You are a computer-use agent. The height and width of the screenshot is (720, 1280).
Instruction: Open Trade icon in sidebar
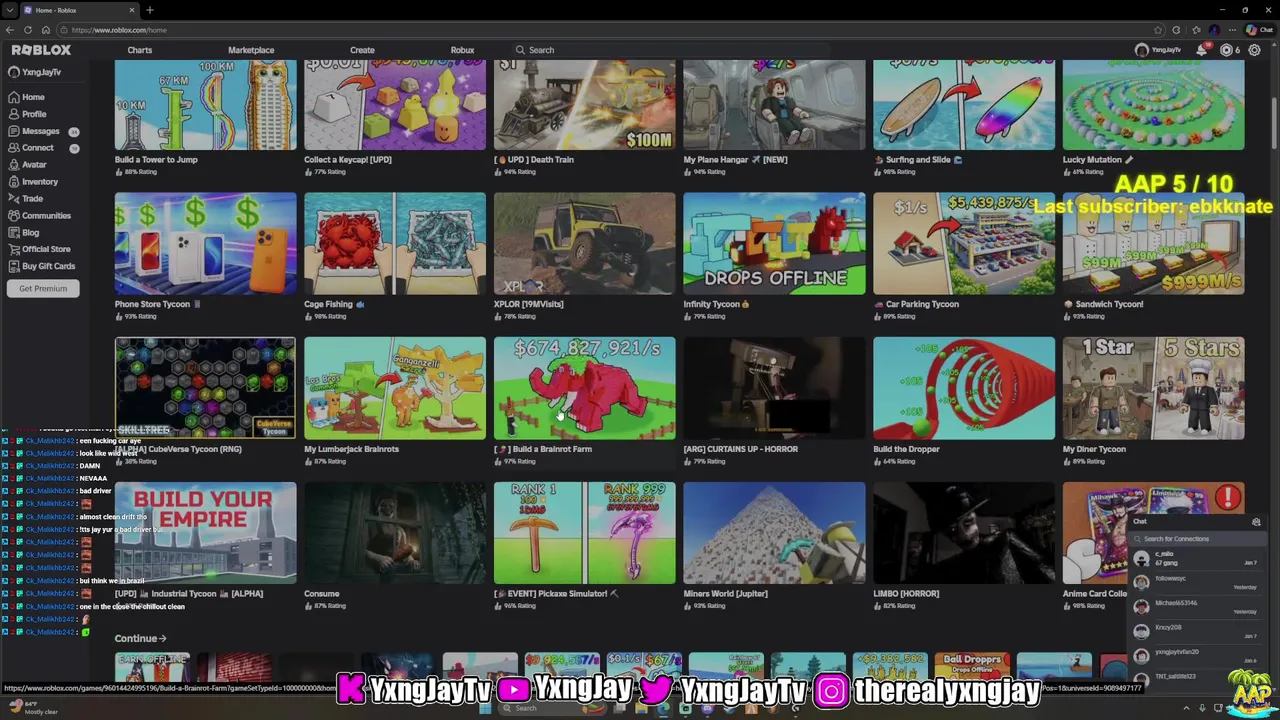(x=13, y=199)
